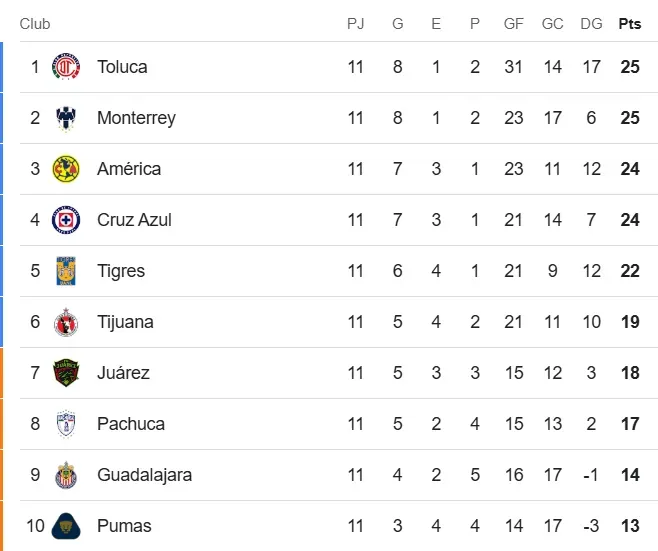Click the PJ column header
Image resolution: width=658 pixels, height=551 pixels.
pyautogui.click(x=356, y=24)
